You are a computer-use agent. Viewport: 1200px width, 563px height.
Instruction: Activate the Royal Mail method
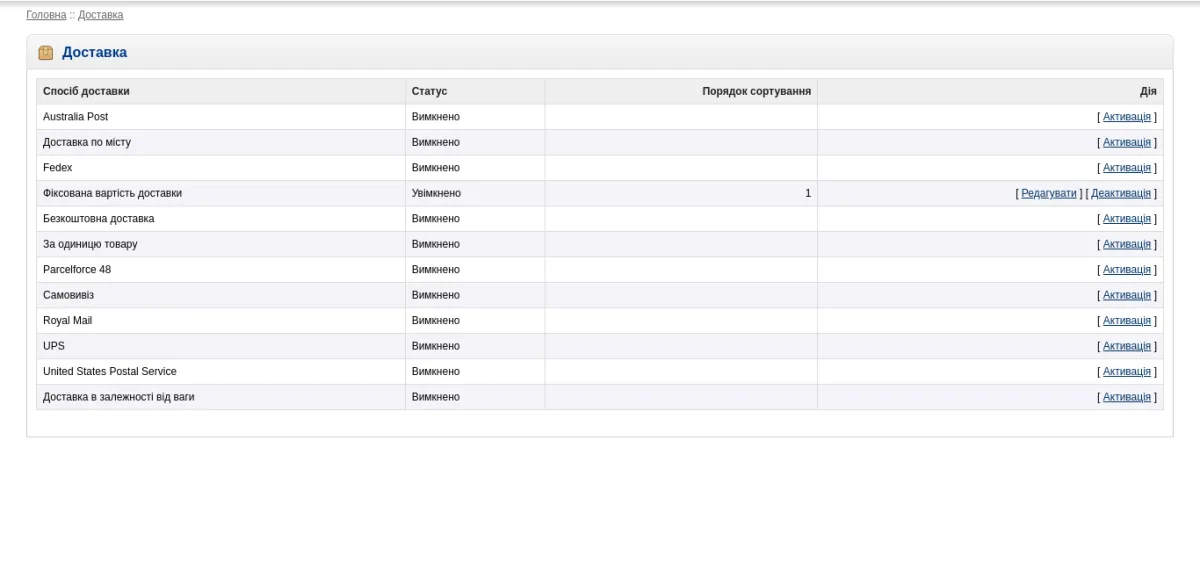click(x=1127, y=321)
